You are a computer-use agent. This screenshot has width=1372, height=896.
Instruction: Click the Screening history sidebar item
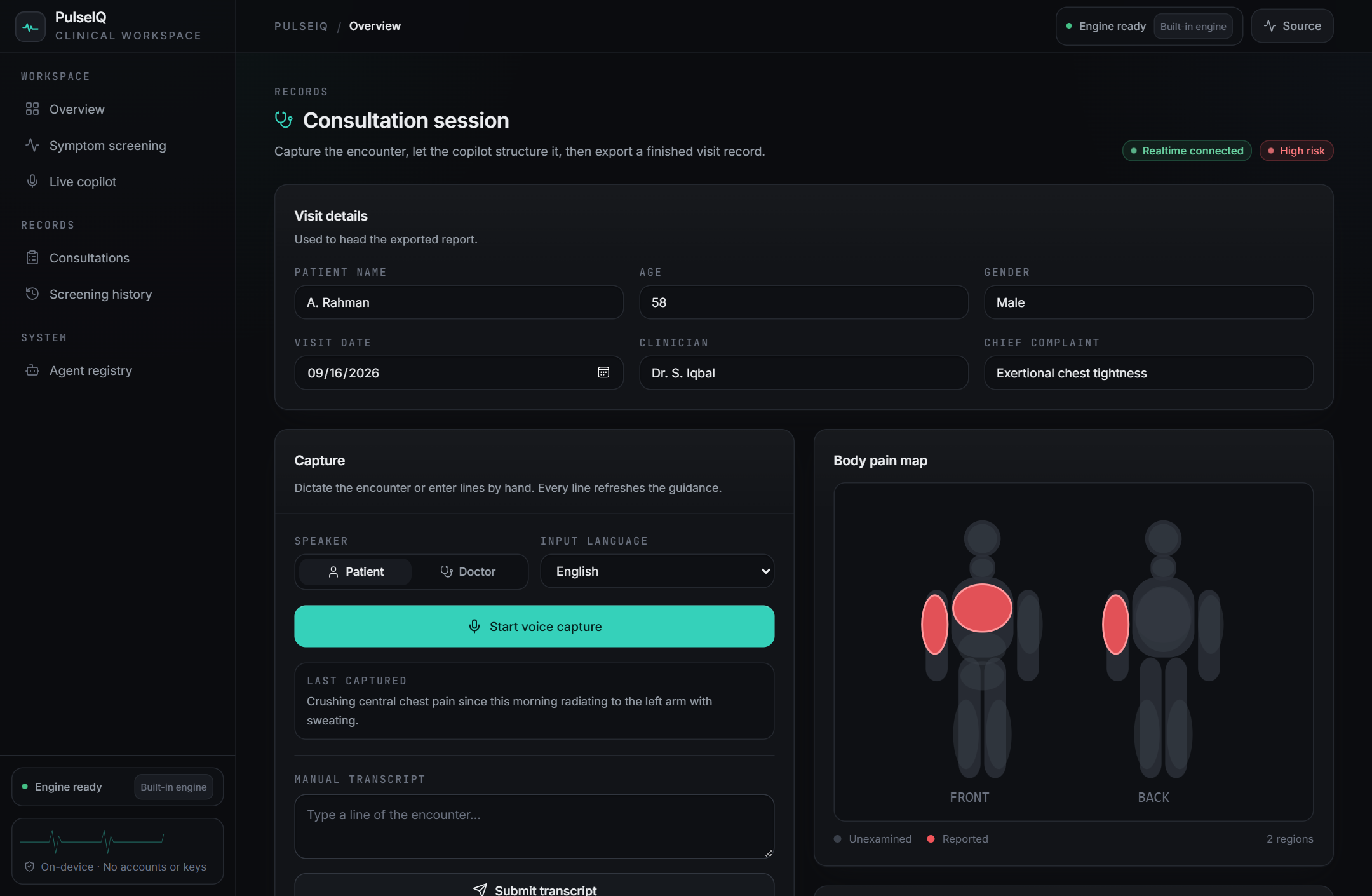tap(118, 294)
